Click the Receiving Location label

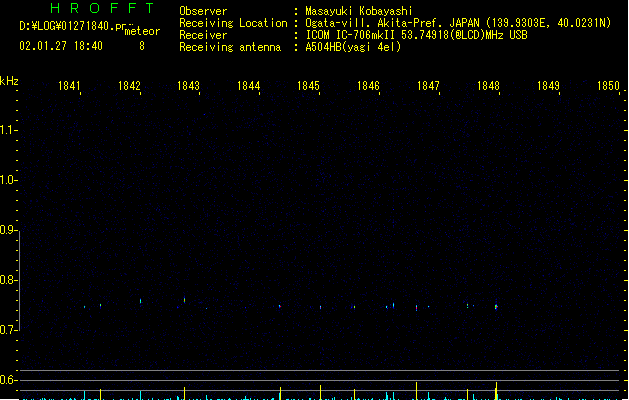pyautogui.click(x=233, y=23)
